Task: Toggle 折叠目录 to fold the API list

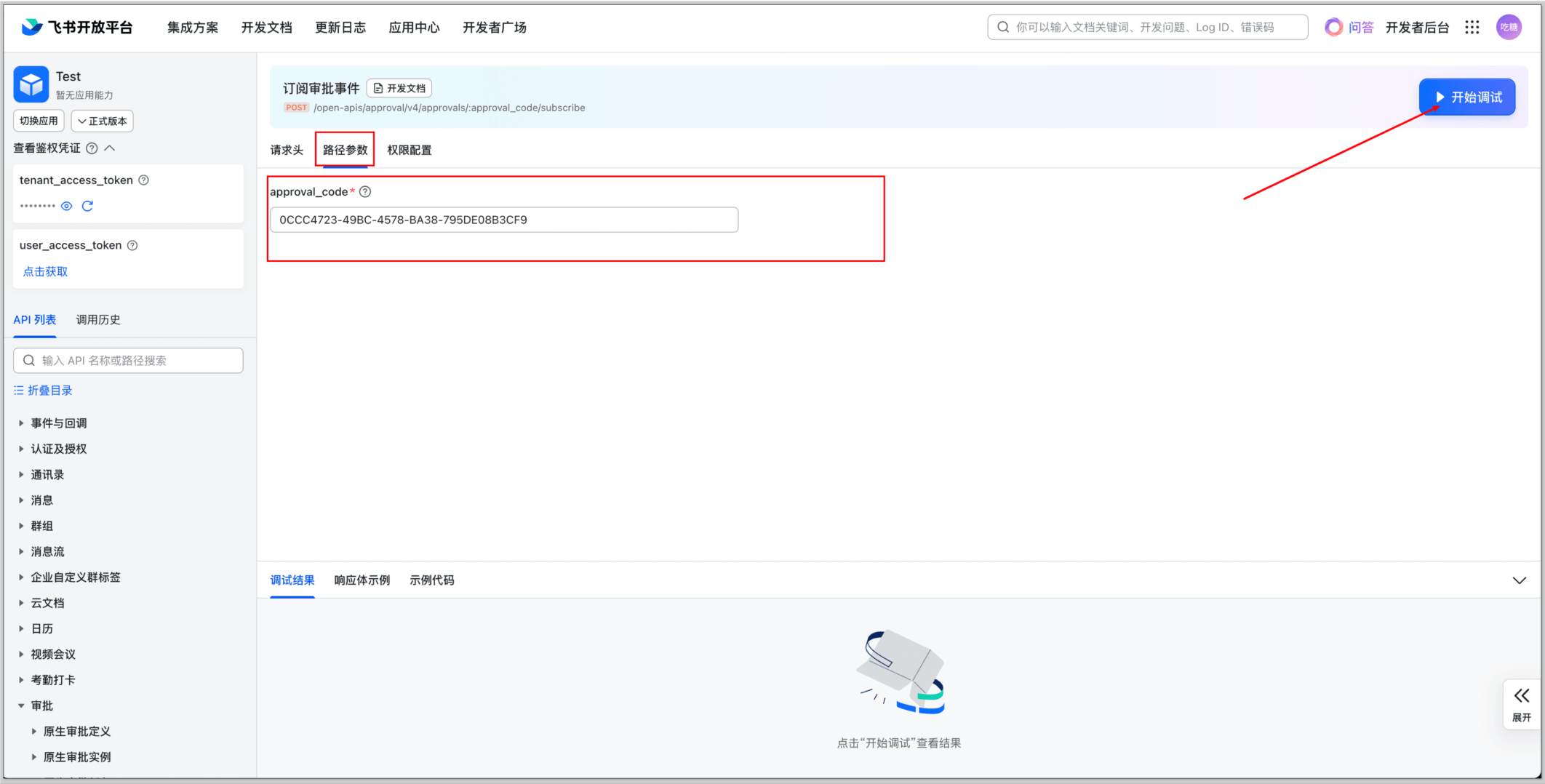Action: pos(43,391)
